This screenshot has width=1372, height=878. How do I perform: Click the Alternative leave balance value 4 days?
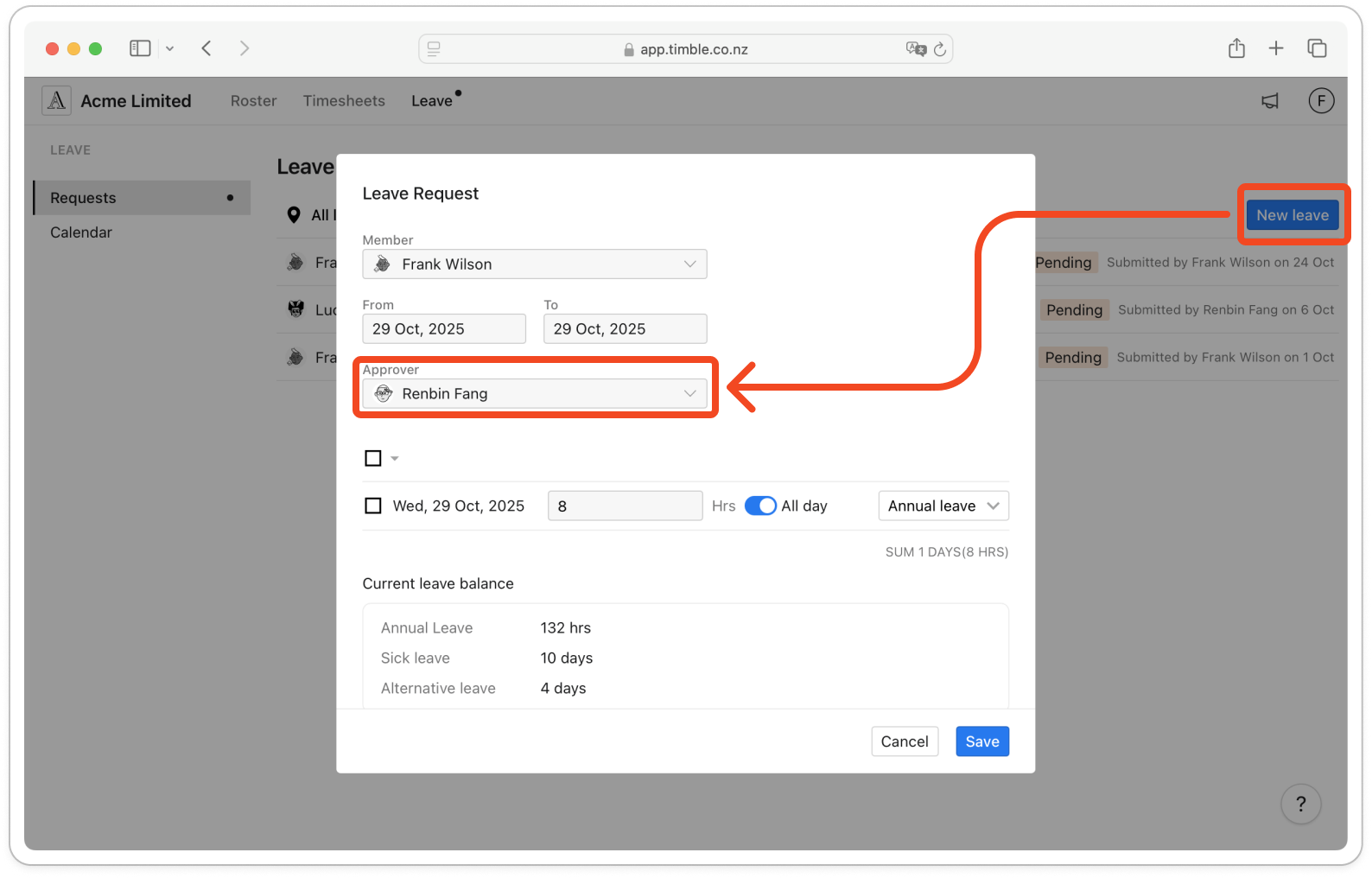click(563, 689)
